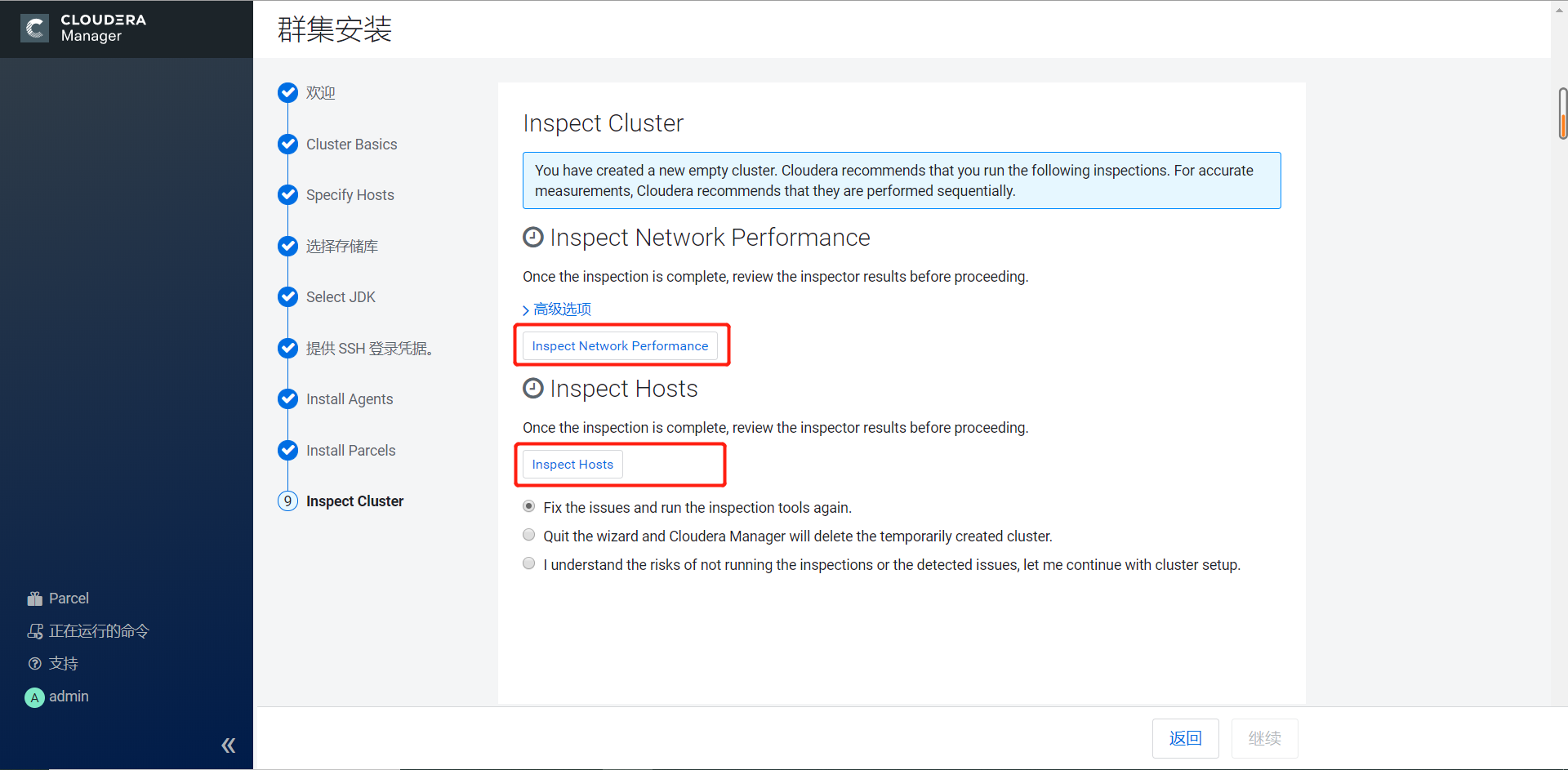Click the checkmark icon beside 选择存储库
Image resolution: width=1568 pixels, height=770 pixels.
[287, 247]
